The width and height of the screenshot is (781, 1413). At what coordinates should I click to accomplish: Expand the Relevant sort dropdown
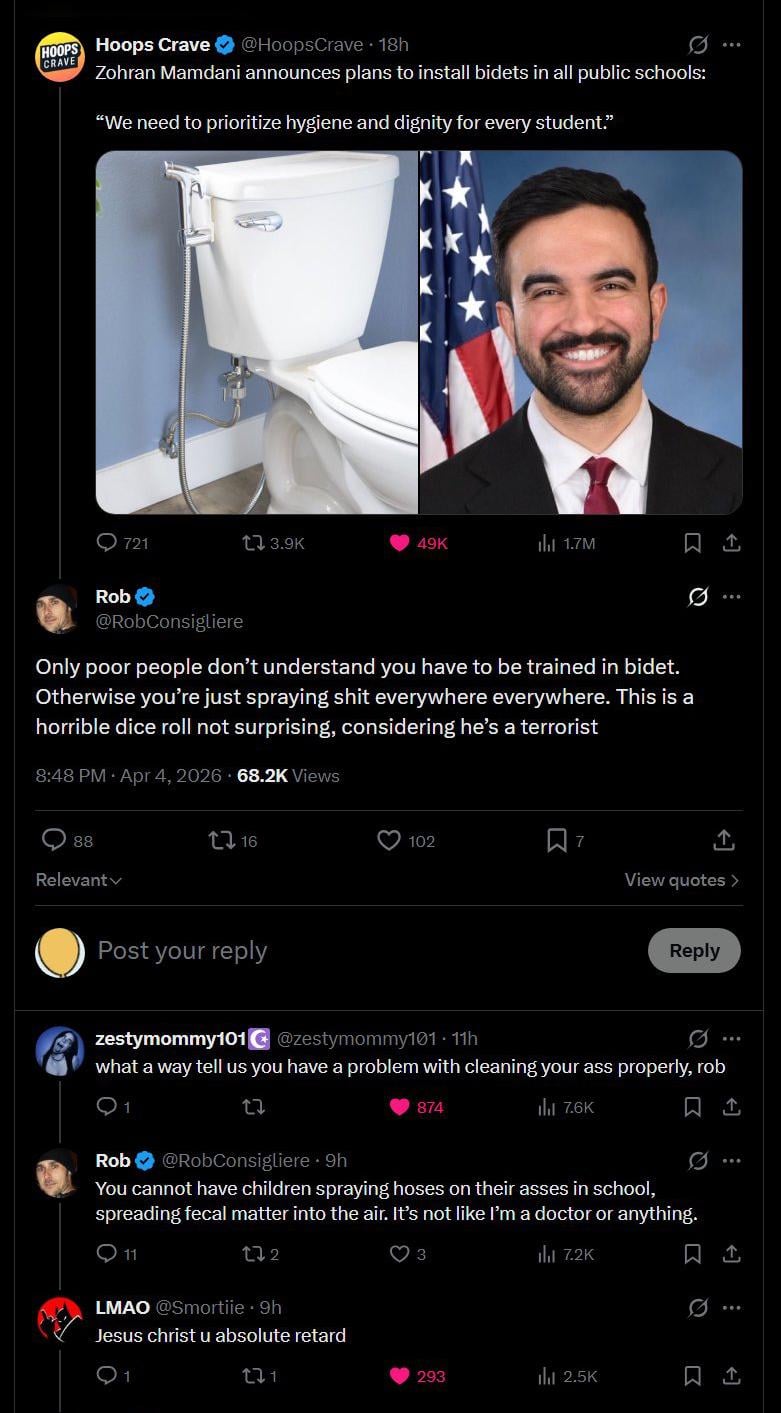[x=78, y=880]
